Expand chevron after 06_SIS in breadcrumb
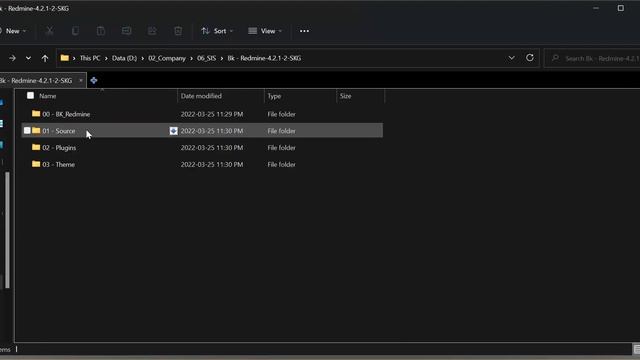This screenshot has height=360, width=640. [222, 58]
